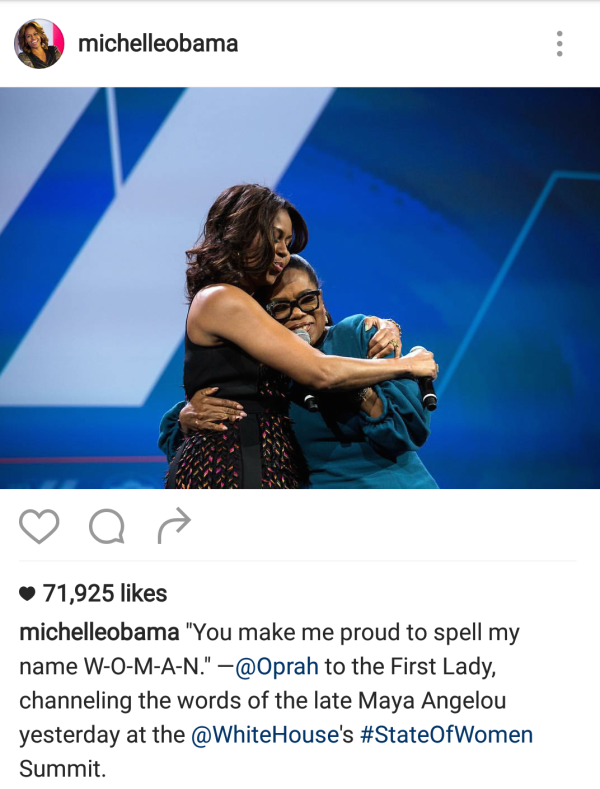Viewport: 600px width, 789px height.
Task: Open the @Oprah mention in the caption
Action: 276,667
